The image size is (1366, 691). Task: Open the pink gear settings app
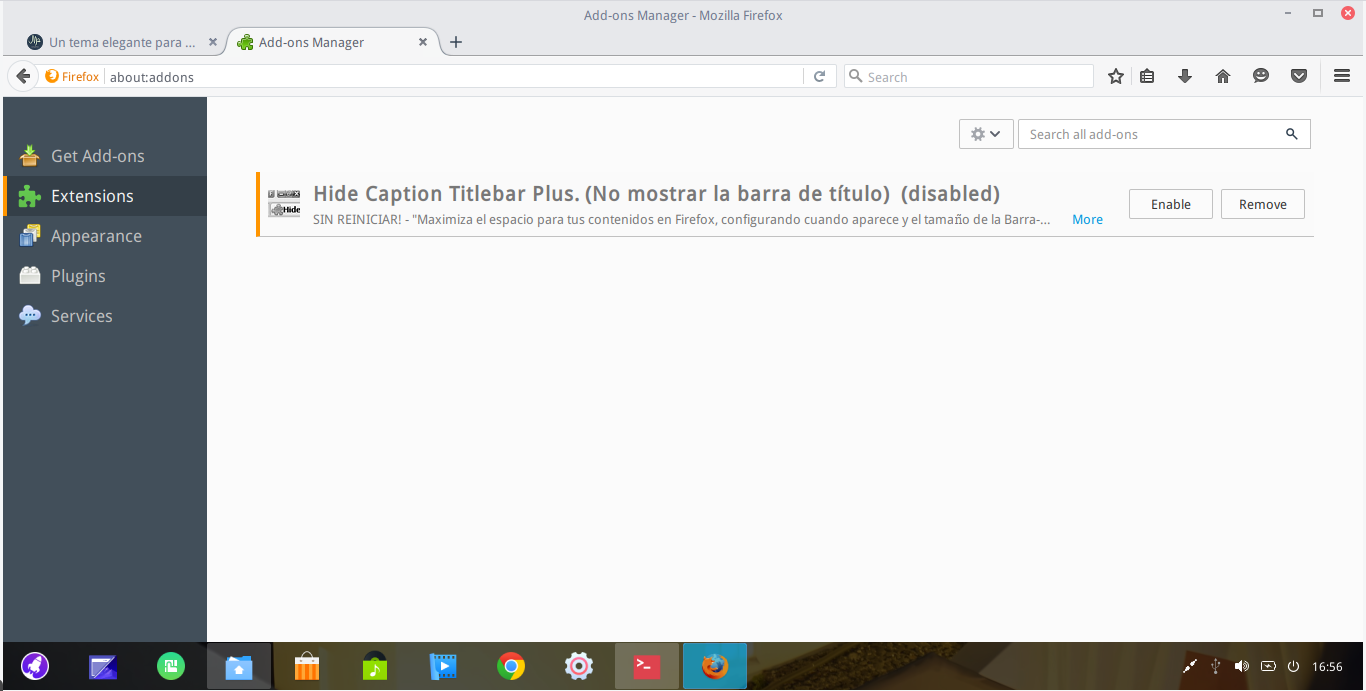point(579,666)
